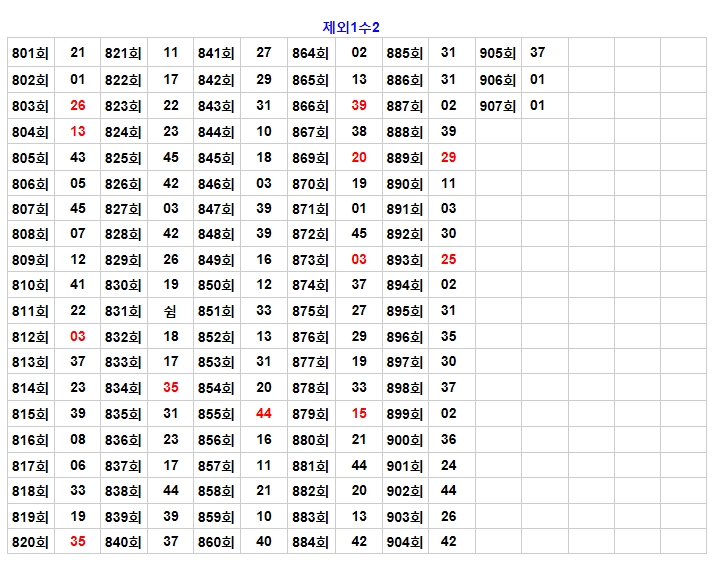Click the red 39 beside 866회

359,105
